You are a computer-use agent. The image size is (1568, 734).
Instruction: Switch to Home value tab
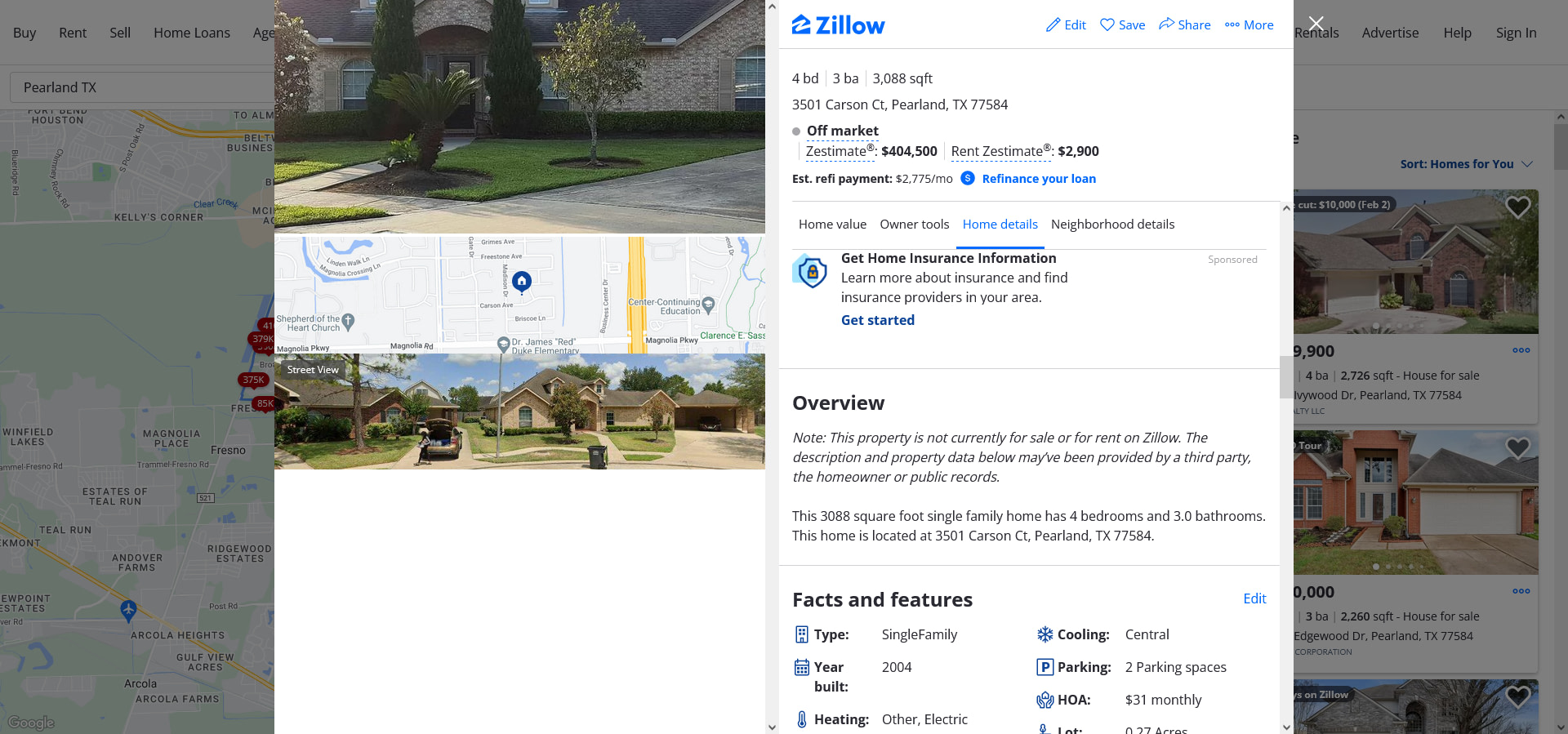[832, 225]
